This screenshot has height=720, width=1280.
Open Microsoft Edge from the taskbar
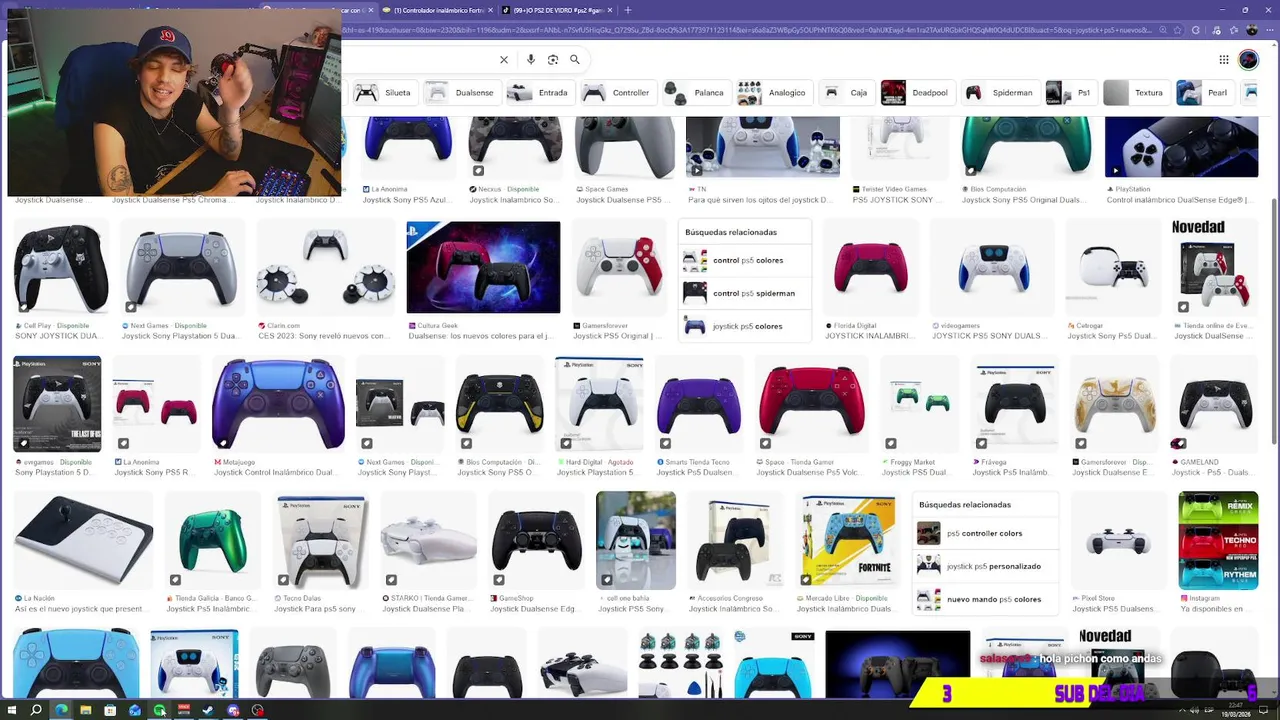click(61, 710)
